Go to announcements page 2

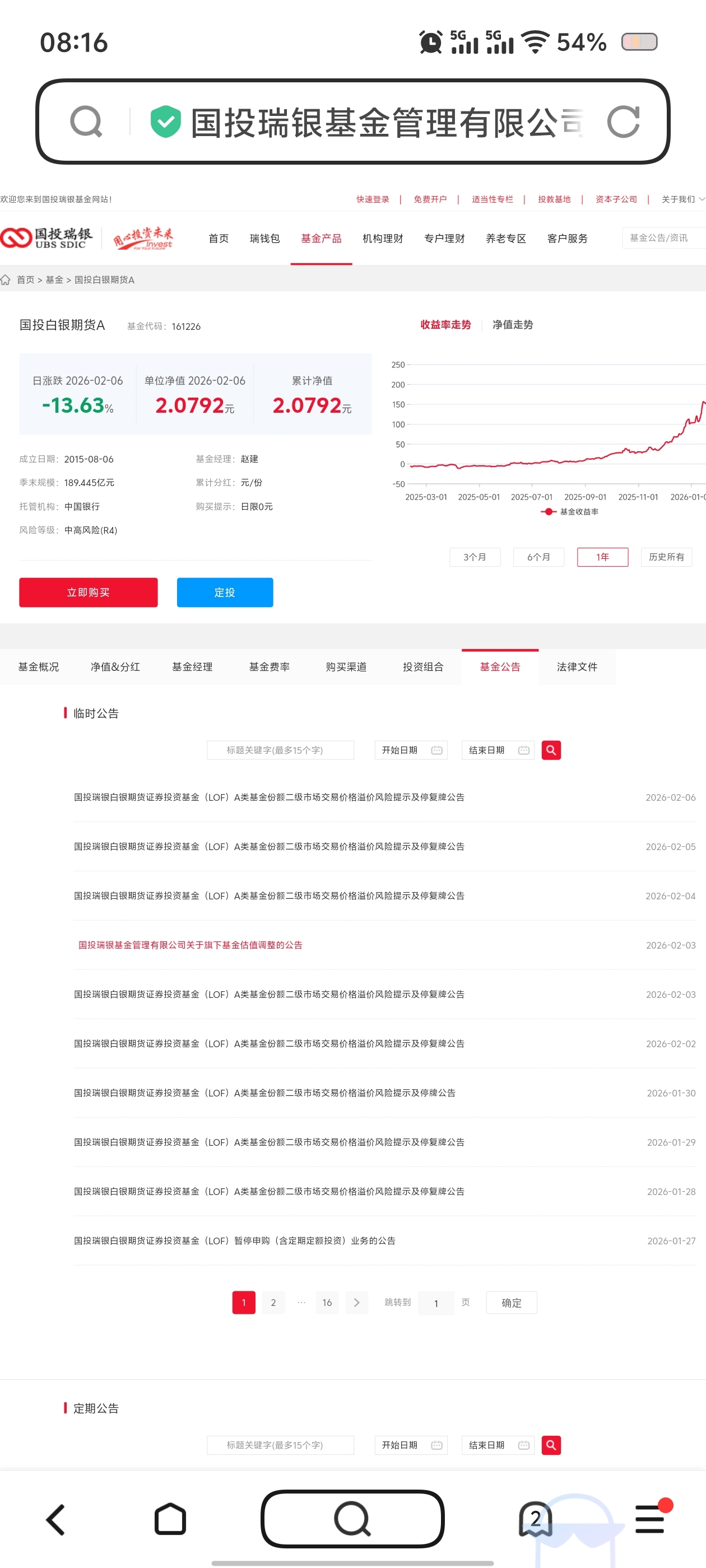tap(273, 1302)
